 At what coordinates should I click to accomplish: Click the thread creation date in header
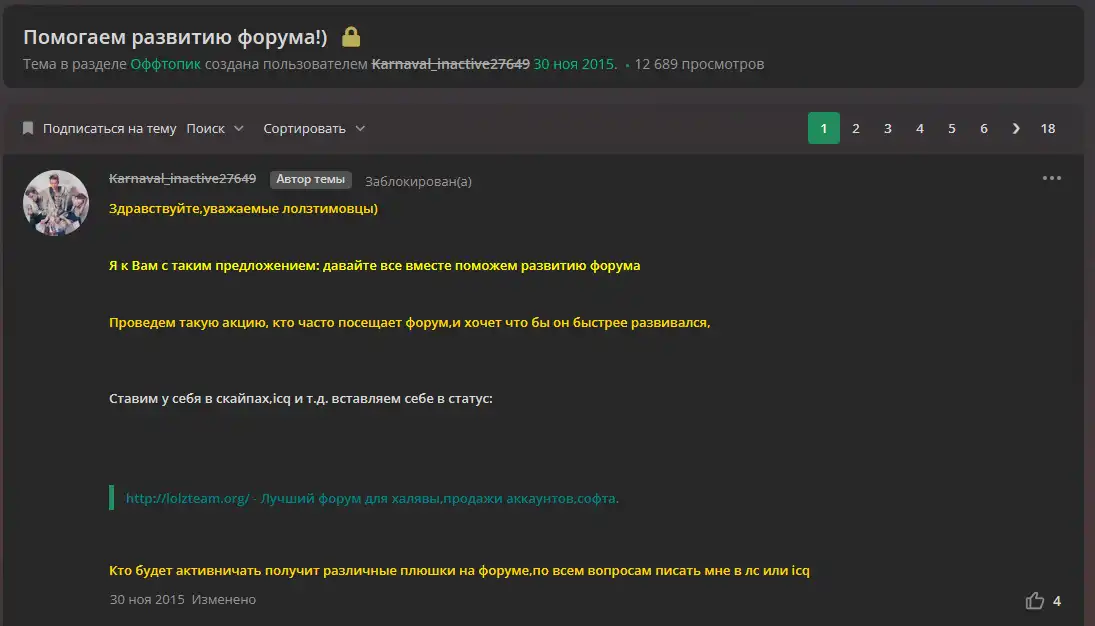pos(575,64)
